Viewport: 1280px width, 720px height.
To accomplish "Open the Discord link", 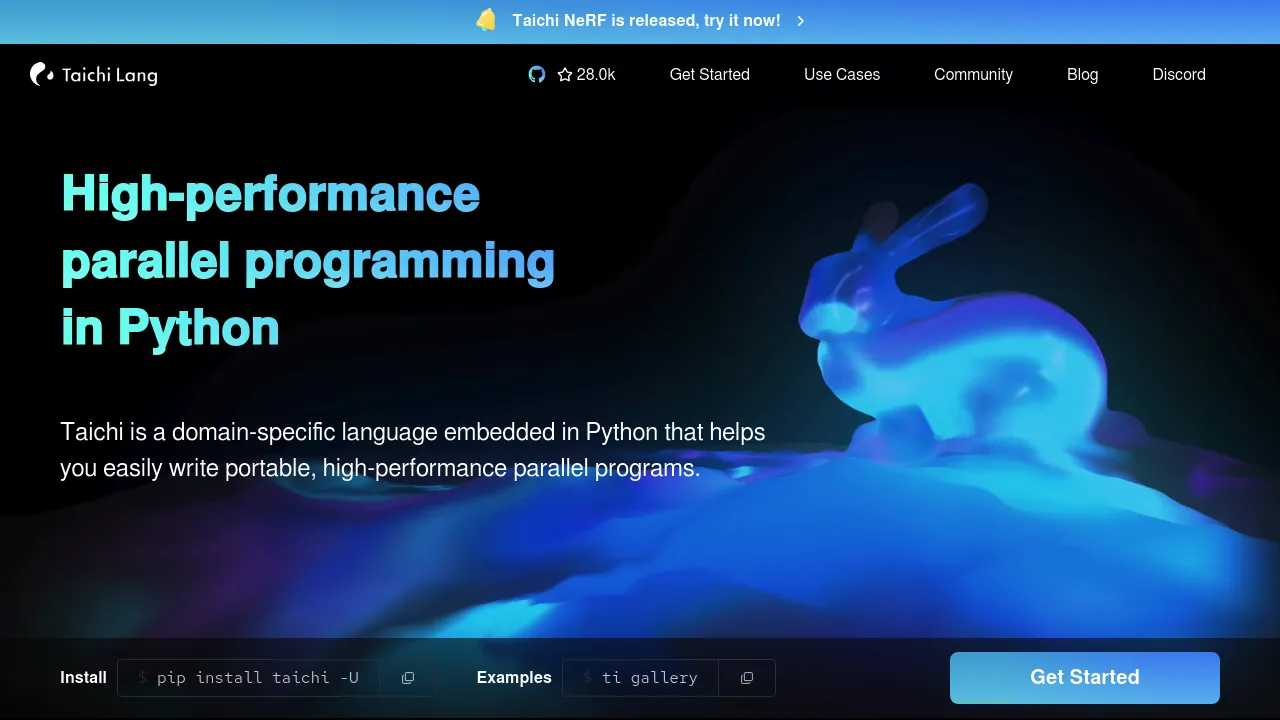I will (x=1179, y=74).
